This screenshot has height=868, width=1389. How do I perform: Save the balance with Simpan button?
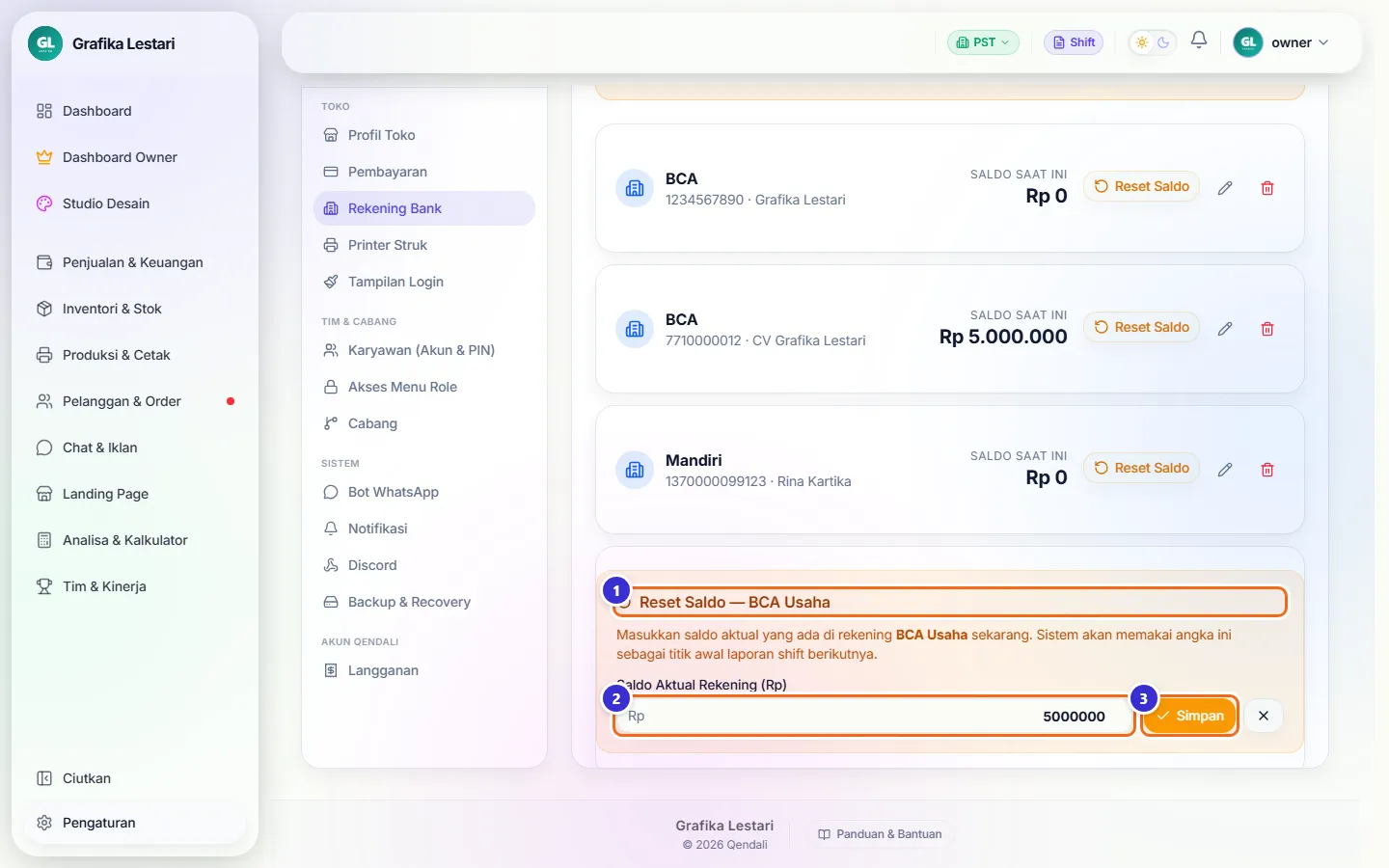pyautogui.click(x=1190, y=716)
